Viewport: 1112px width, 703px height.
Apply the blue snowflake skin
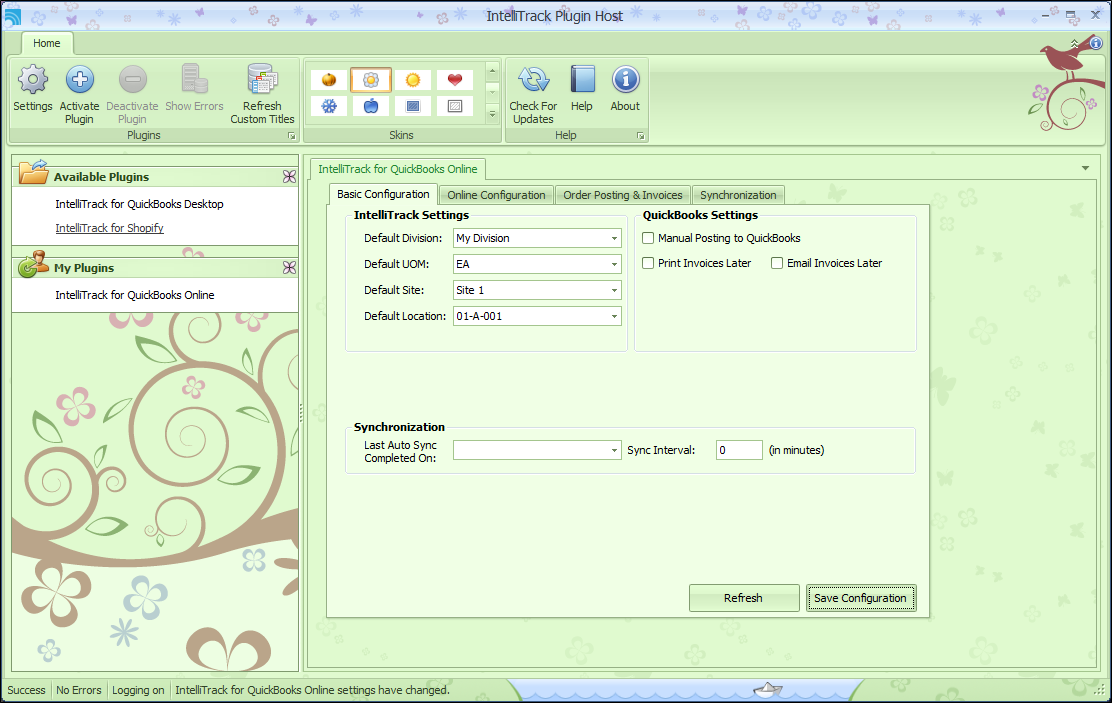(329, 106)
